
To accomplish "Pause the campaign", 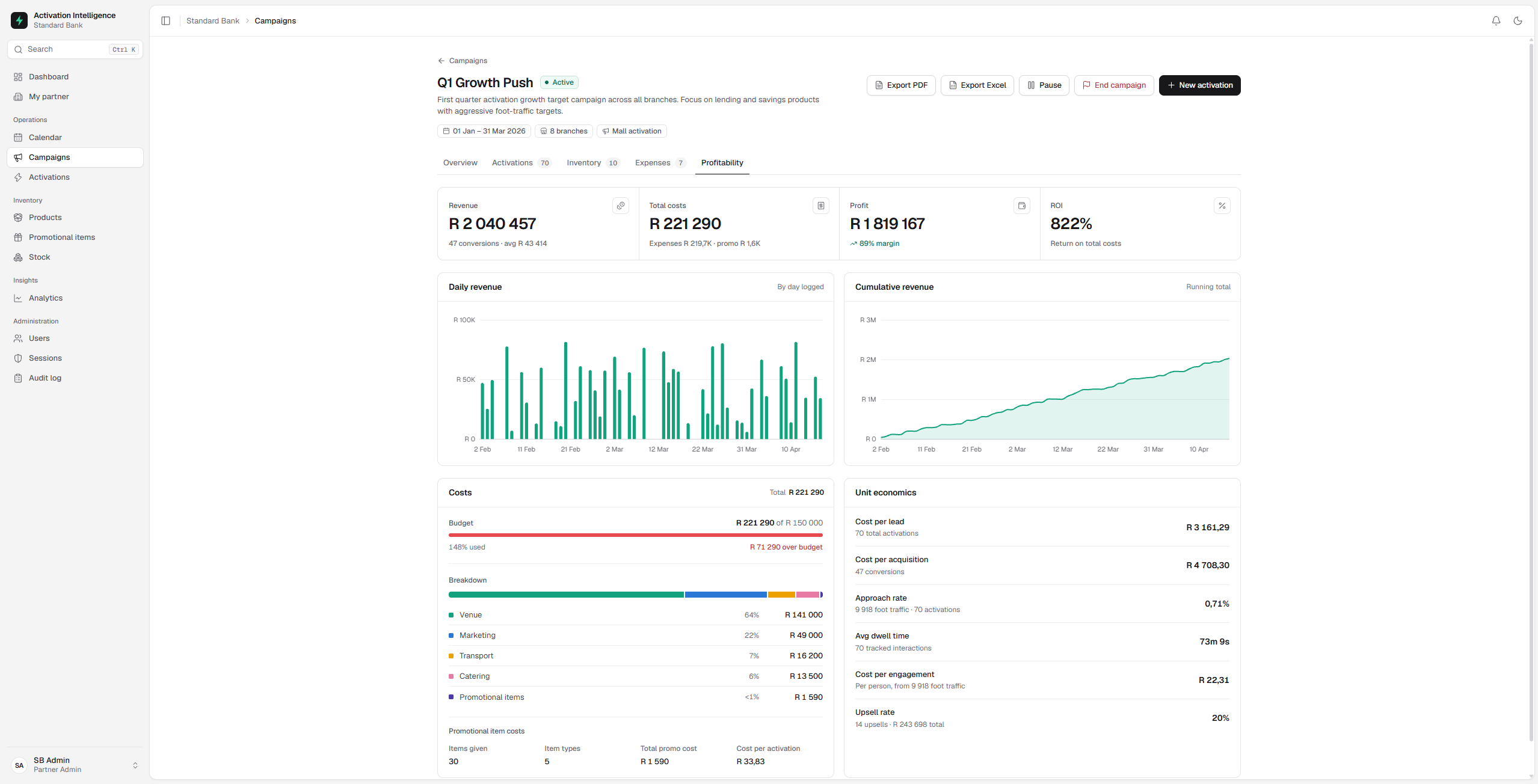I will point(1044,85).
